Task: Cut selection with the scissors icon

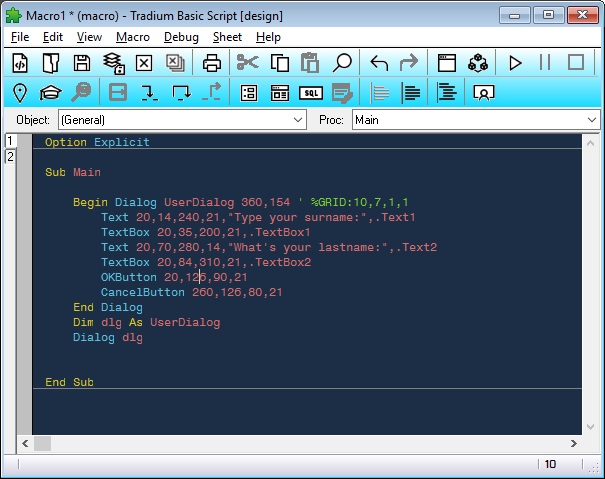Action: coord(247,63)
